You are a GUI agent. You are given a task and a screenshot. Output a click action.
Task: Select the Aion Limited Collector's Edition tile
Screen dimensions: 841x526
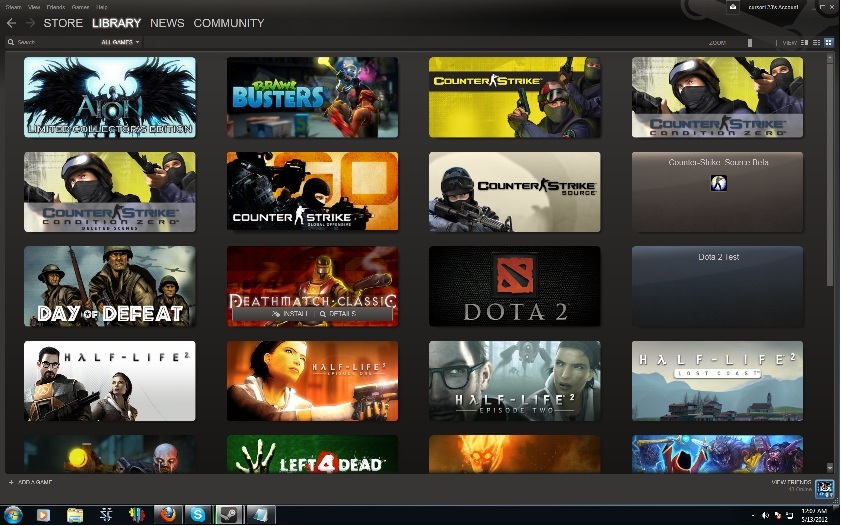point(110,97)
